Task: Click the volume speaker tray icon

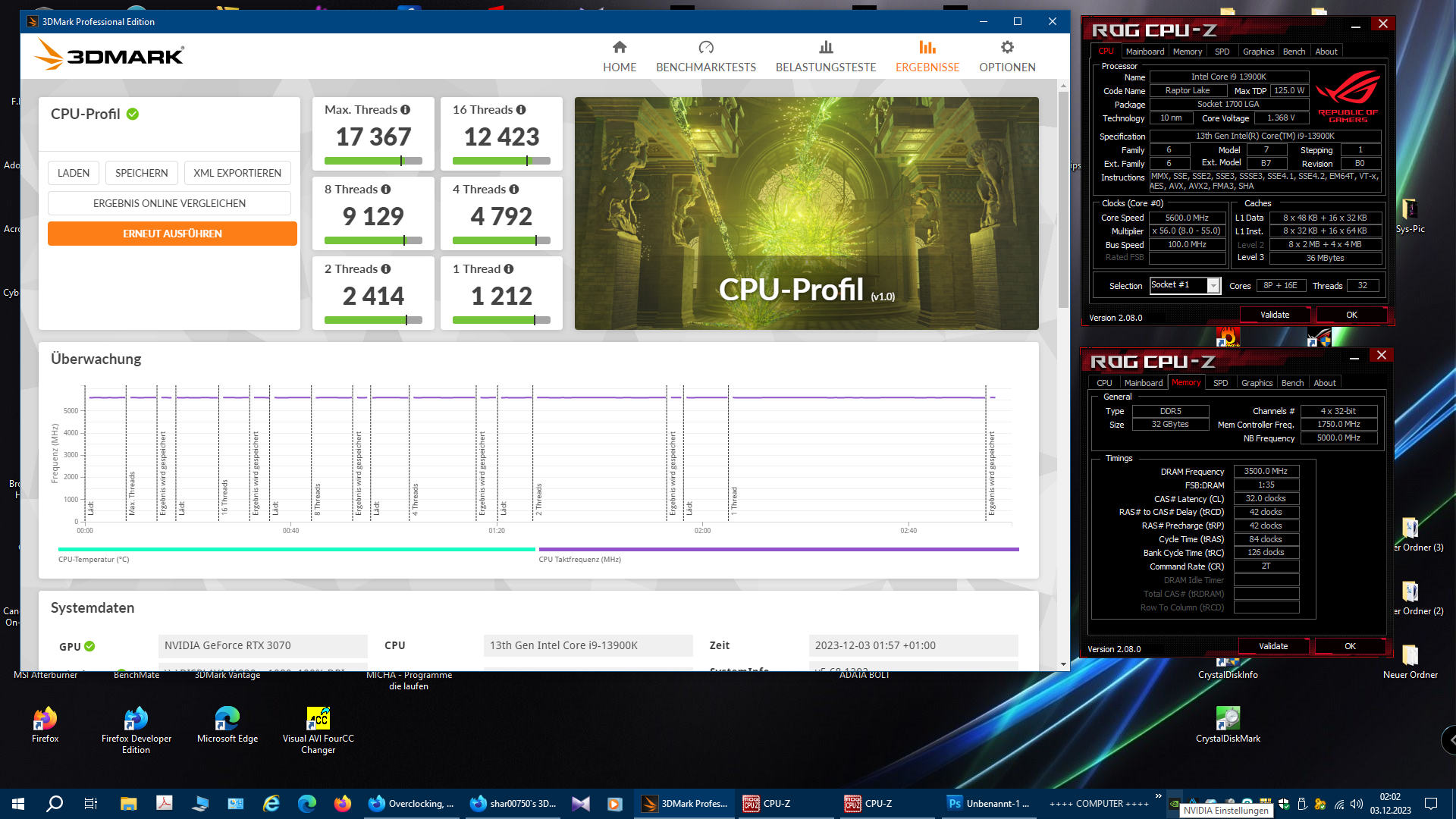Action: 1357,804
